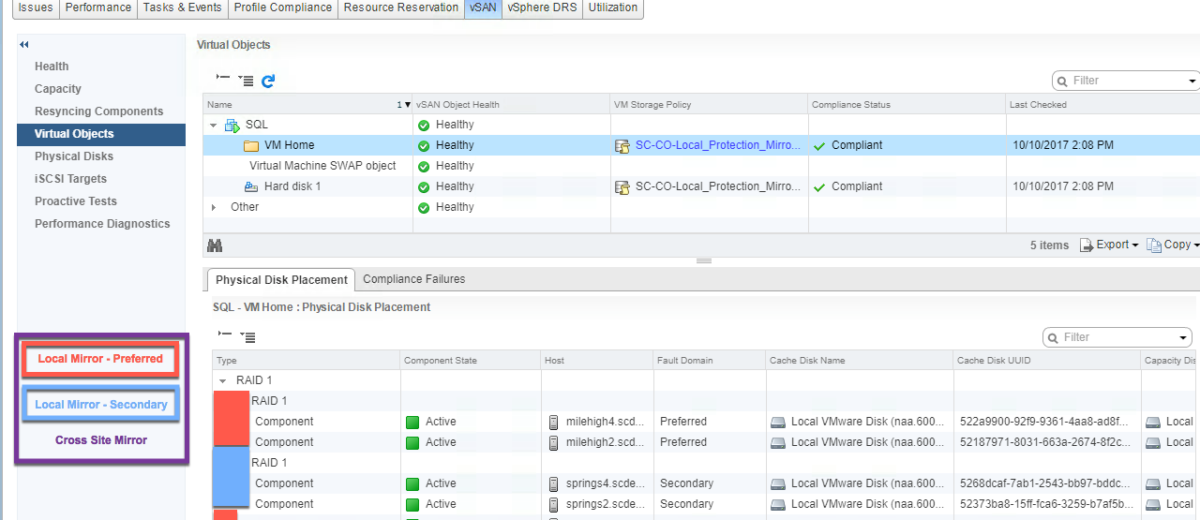1200x520 pixels.
Task: Click the refresh icon in Virtual Objects toolbar
Action: [x=268, y=81]
